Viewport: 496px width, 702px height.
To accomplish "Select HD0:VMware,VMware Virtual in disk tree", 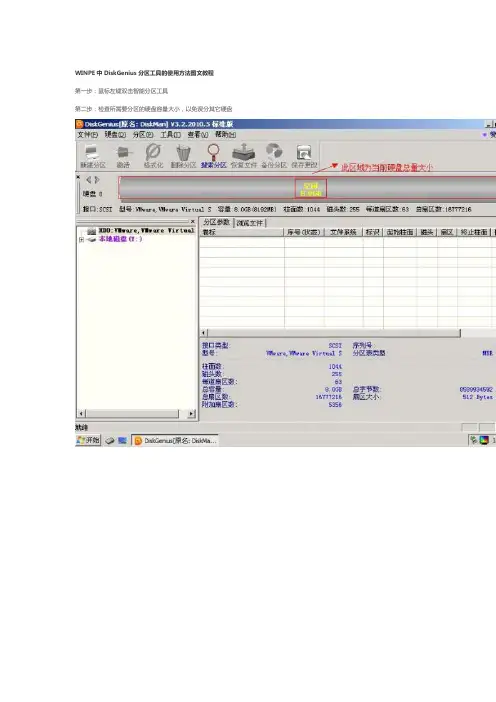I will [x=146, y=231].
